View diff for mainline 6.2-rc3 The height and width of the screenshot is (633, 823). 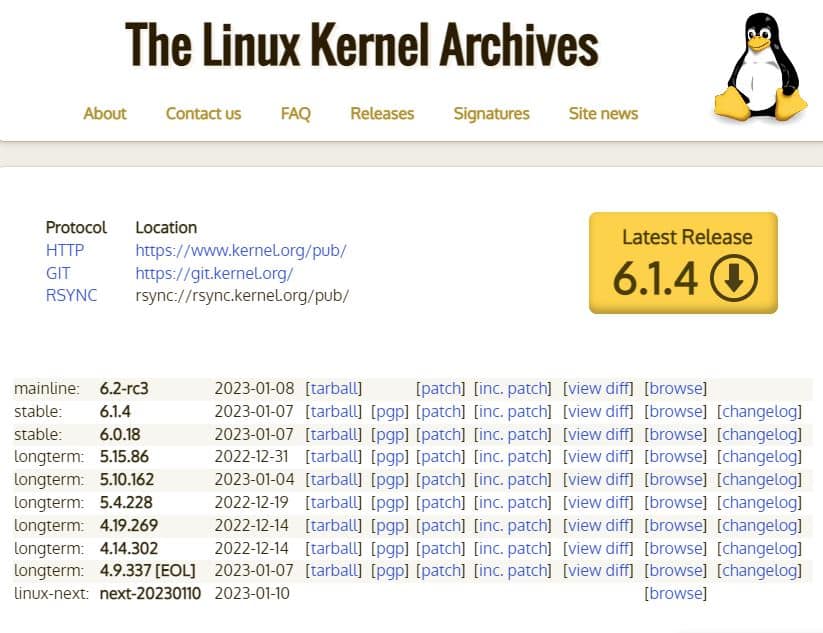point(598,388)
